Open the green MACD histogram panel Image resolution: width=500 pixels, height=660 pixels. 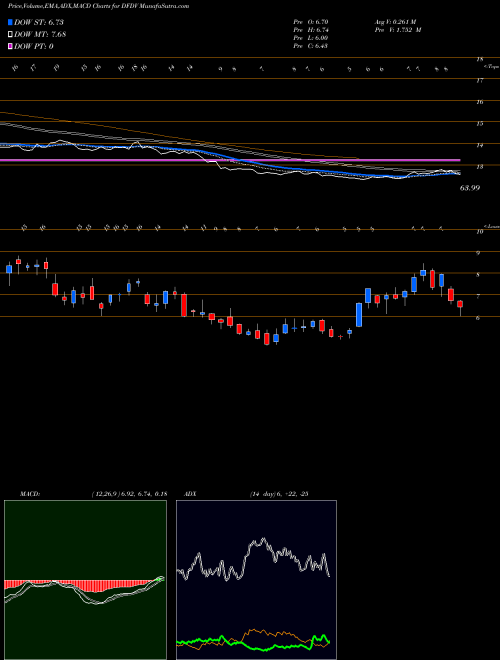85,580
